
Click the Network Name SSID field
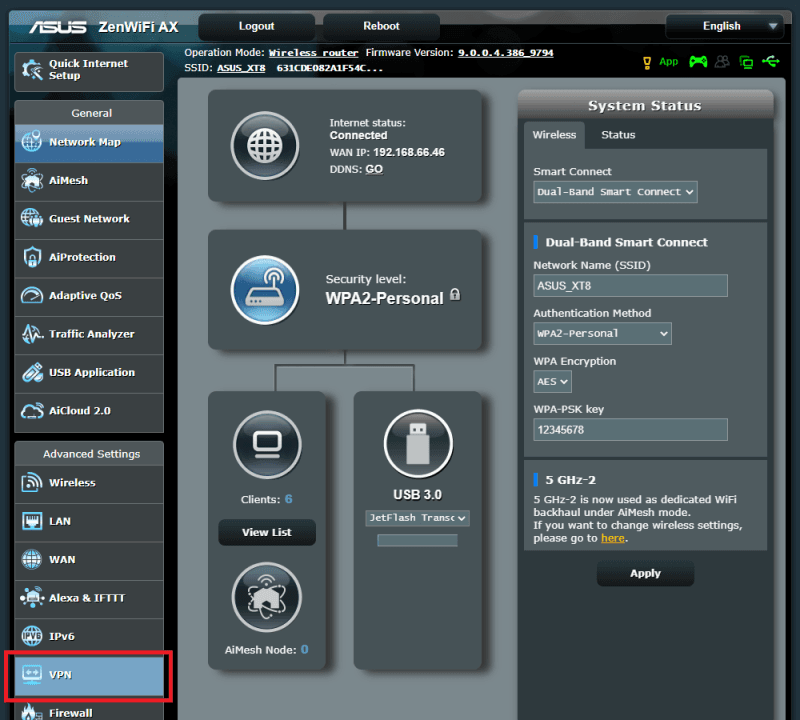tap(630, 285)
